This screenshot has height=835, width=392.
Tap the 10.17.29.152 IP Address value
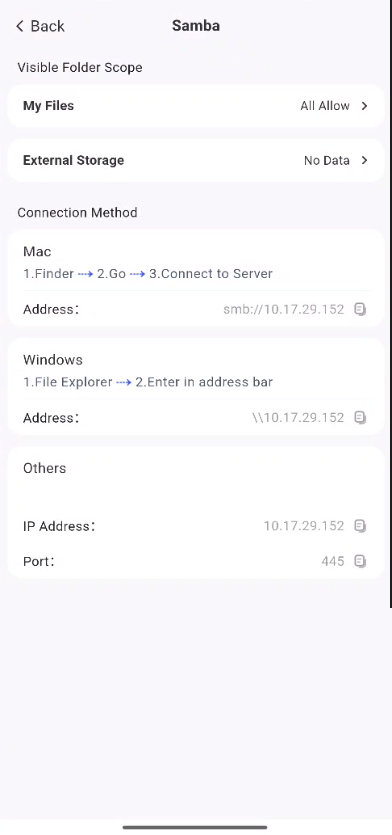click(304, 526)
